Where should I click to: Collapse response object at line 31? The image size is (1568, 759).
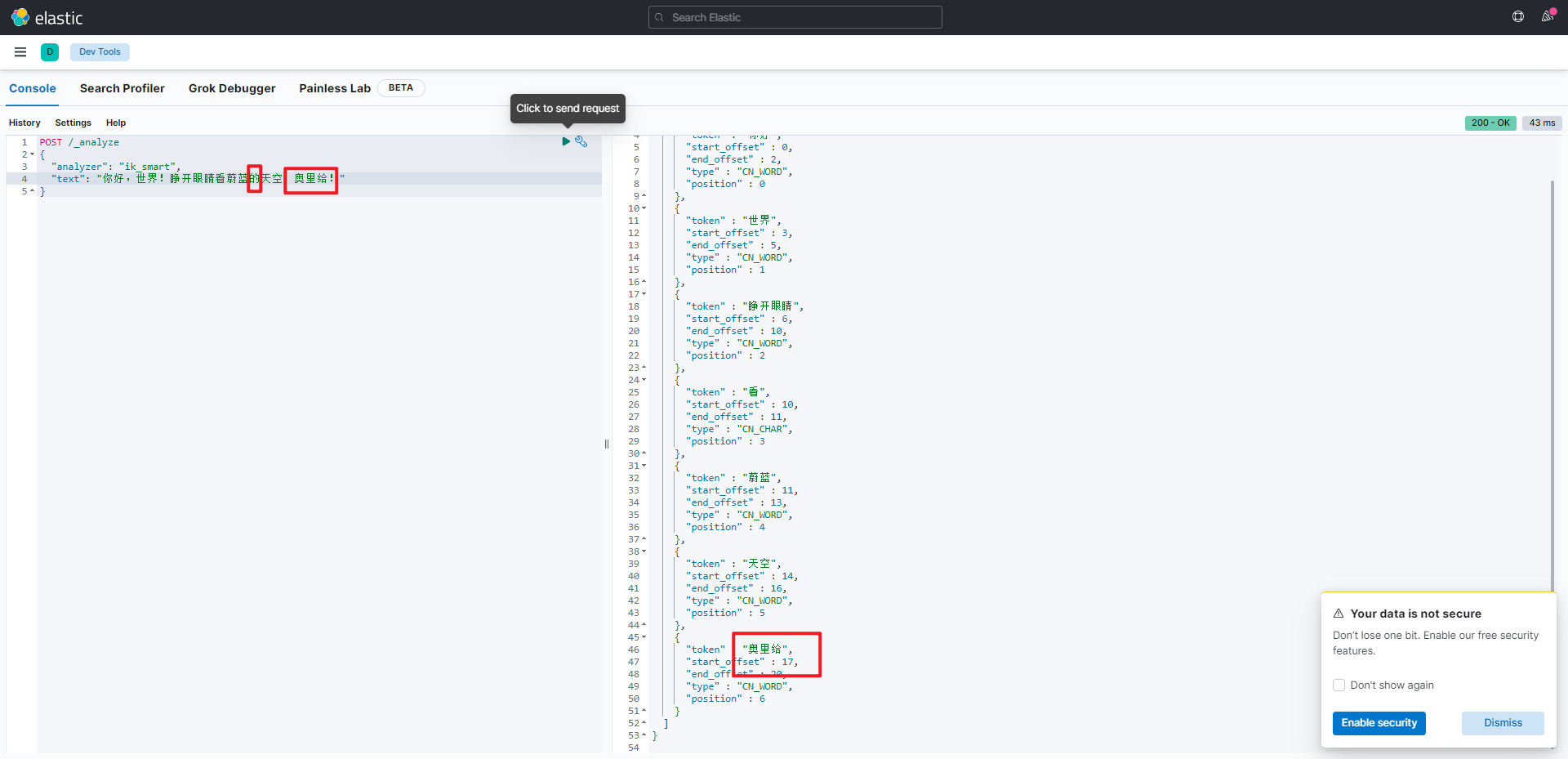click(644, 466)
